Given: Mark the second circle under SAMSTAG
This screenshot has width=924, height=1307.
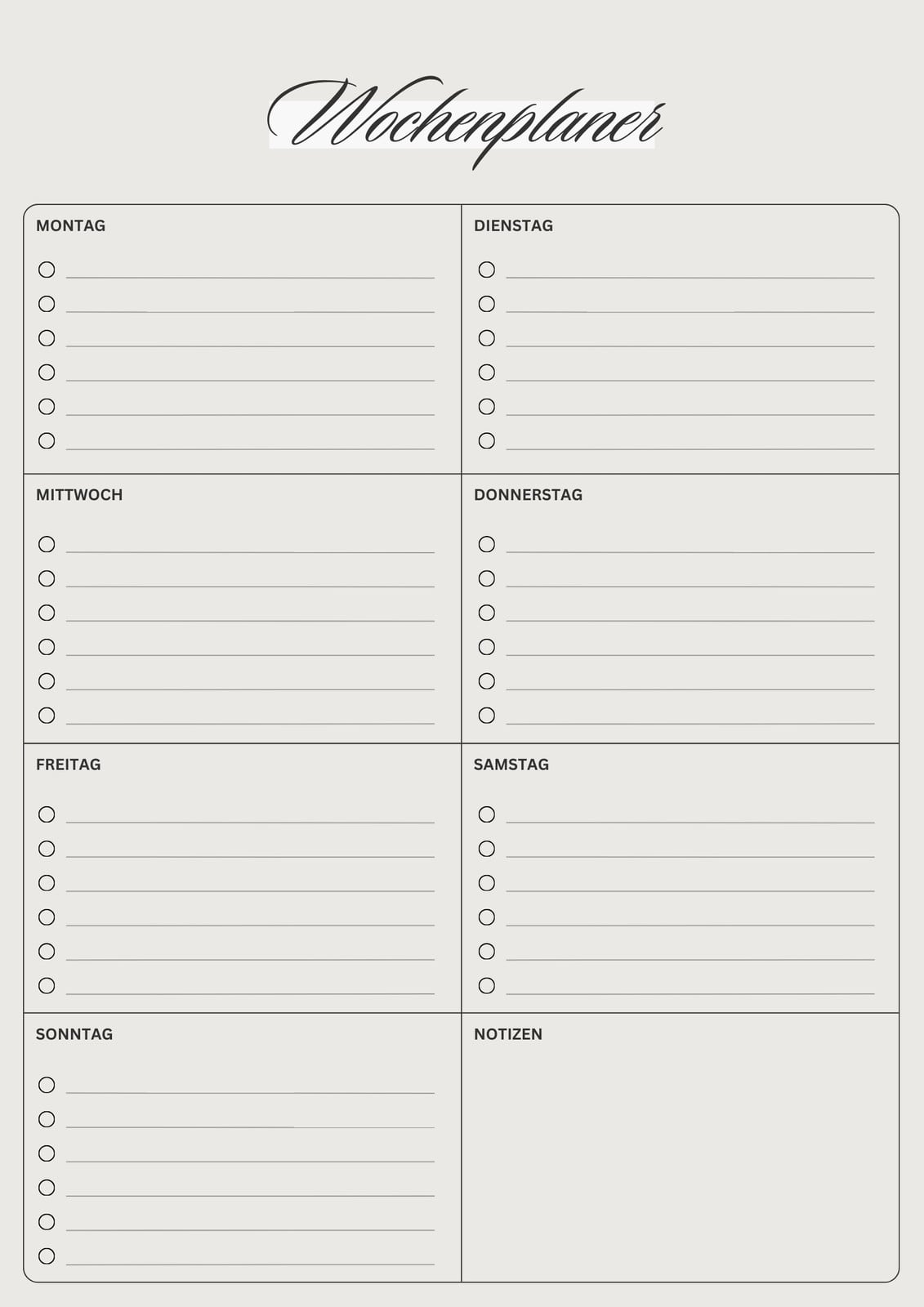Looking at the screenshot, I should 487,849.
